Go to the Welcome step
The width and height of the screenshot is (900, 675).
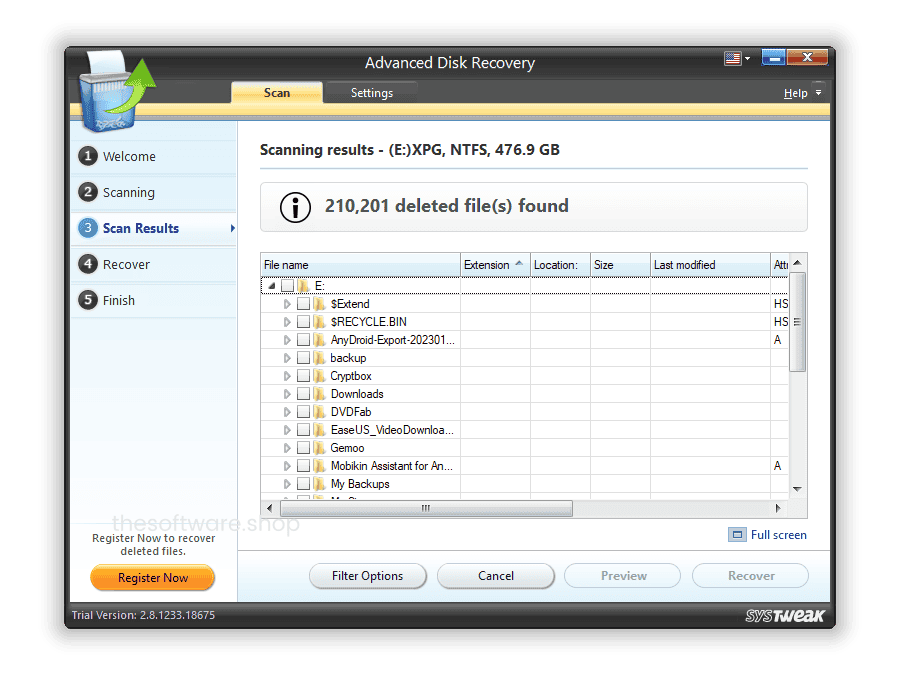[x=153, y=156]
